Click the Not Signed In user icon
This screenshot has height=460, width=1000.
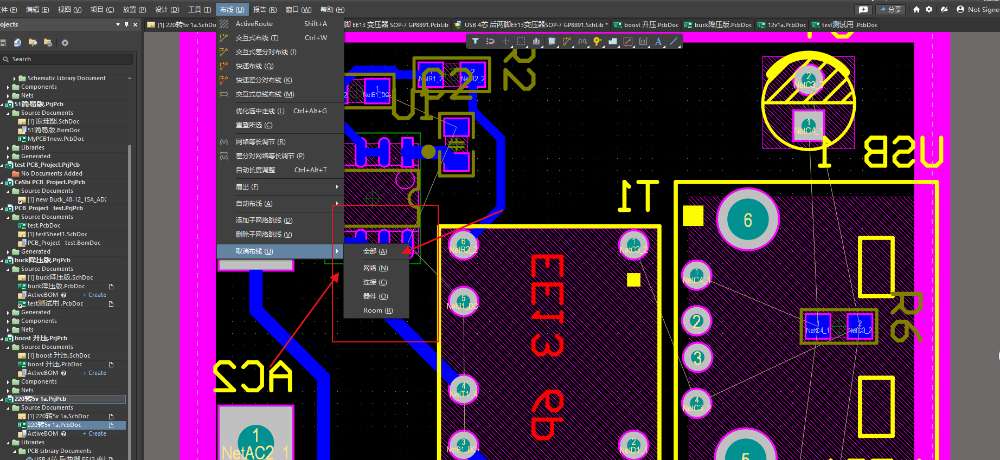tap(960, 10)
